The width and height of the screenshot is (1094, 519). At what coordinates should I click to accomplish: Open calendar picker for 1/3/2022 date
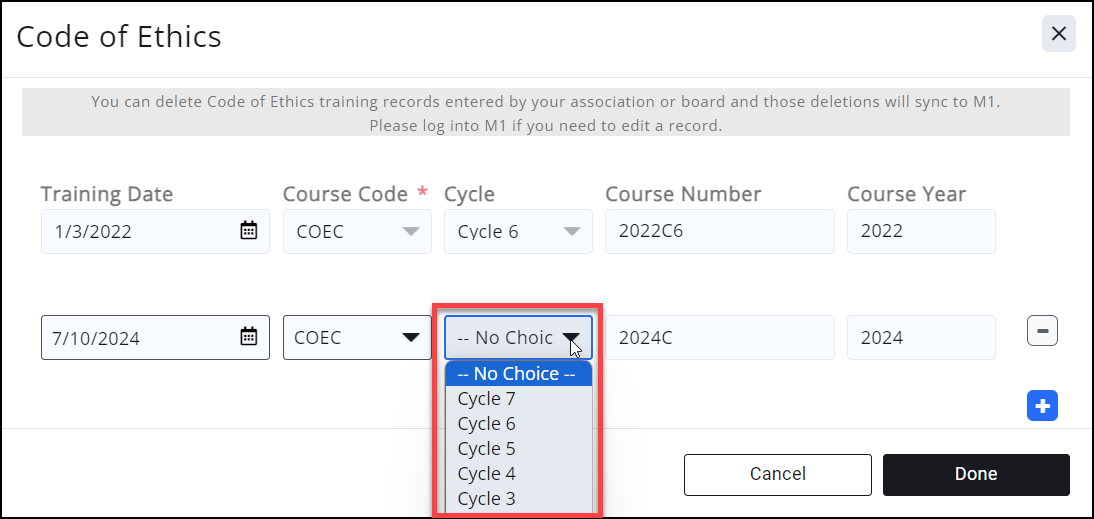[249, 231]
